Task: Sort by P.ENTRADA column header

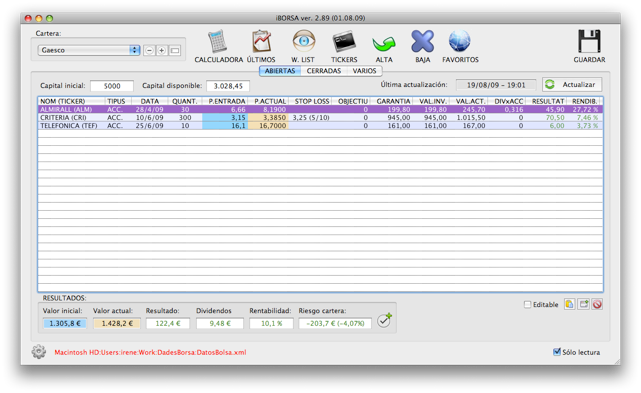Action: tap(225, 101)
